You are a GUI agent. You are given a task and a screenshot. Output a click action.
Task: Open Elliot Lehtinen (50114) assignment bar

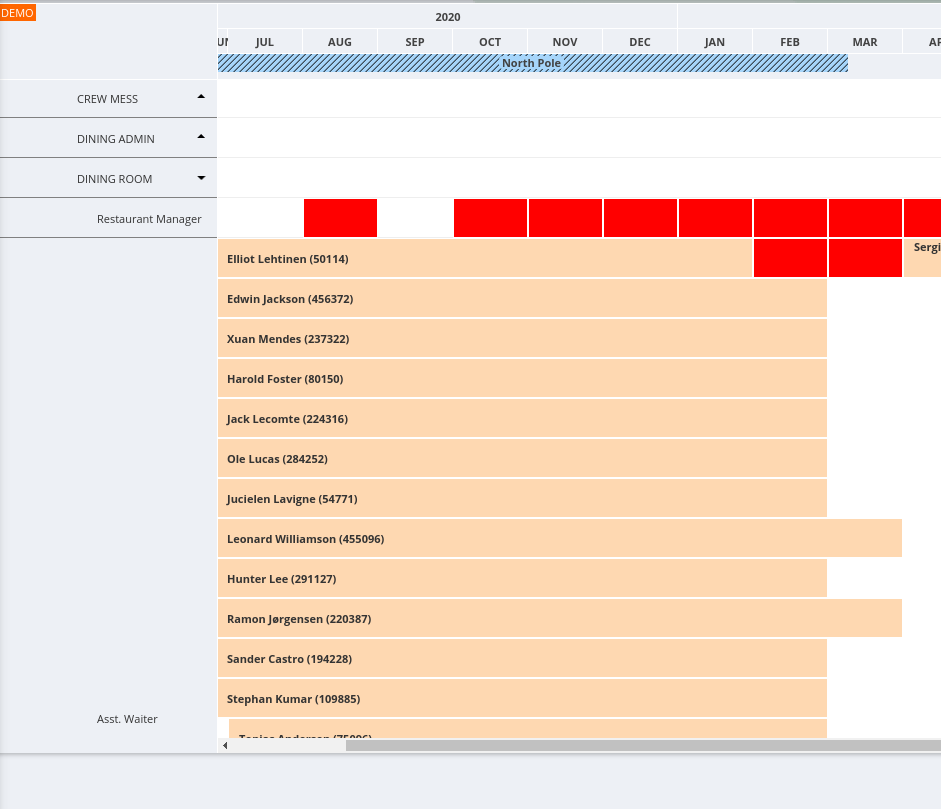[485, 259]
